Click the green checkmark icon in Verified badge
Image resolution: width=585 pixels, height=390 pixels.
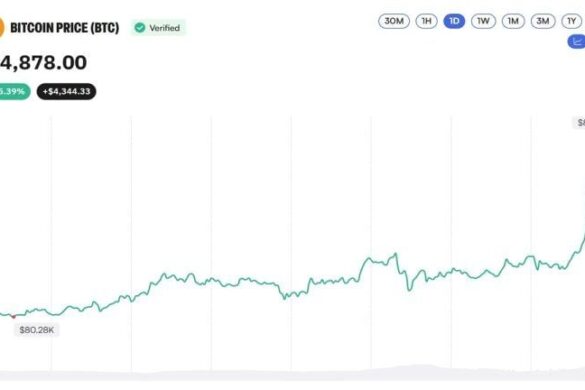(x=140, y=28)
